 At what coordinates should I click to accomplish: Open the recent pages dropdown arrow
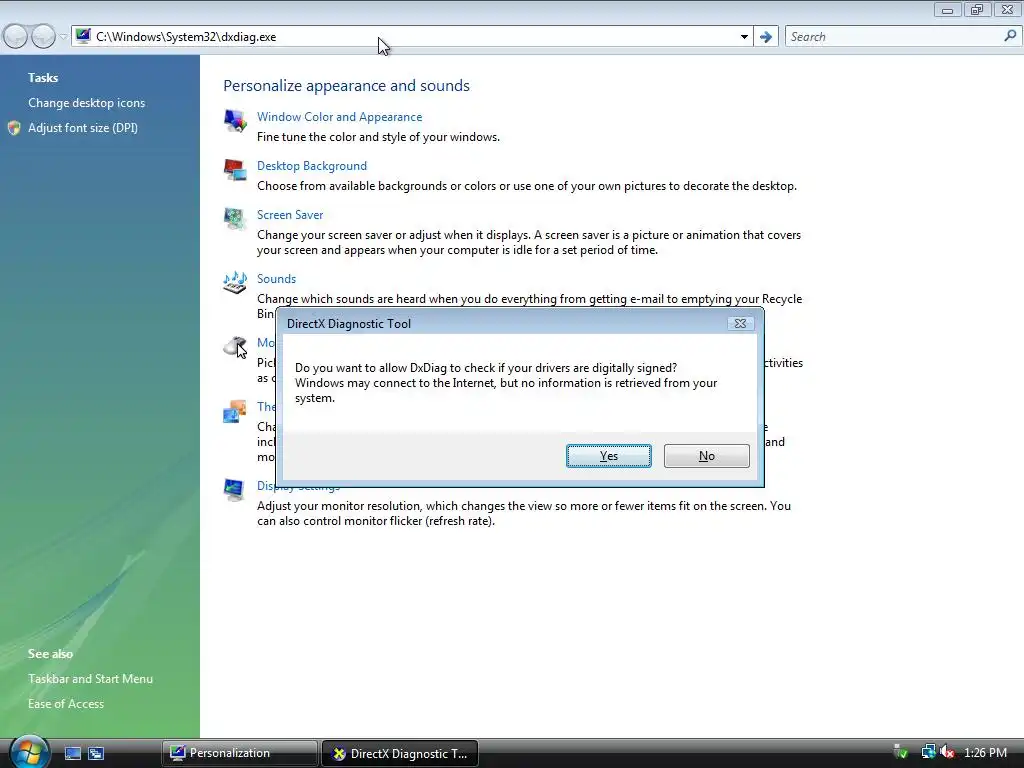[x=63, y=37]
